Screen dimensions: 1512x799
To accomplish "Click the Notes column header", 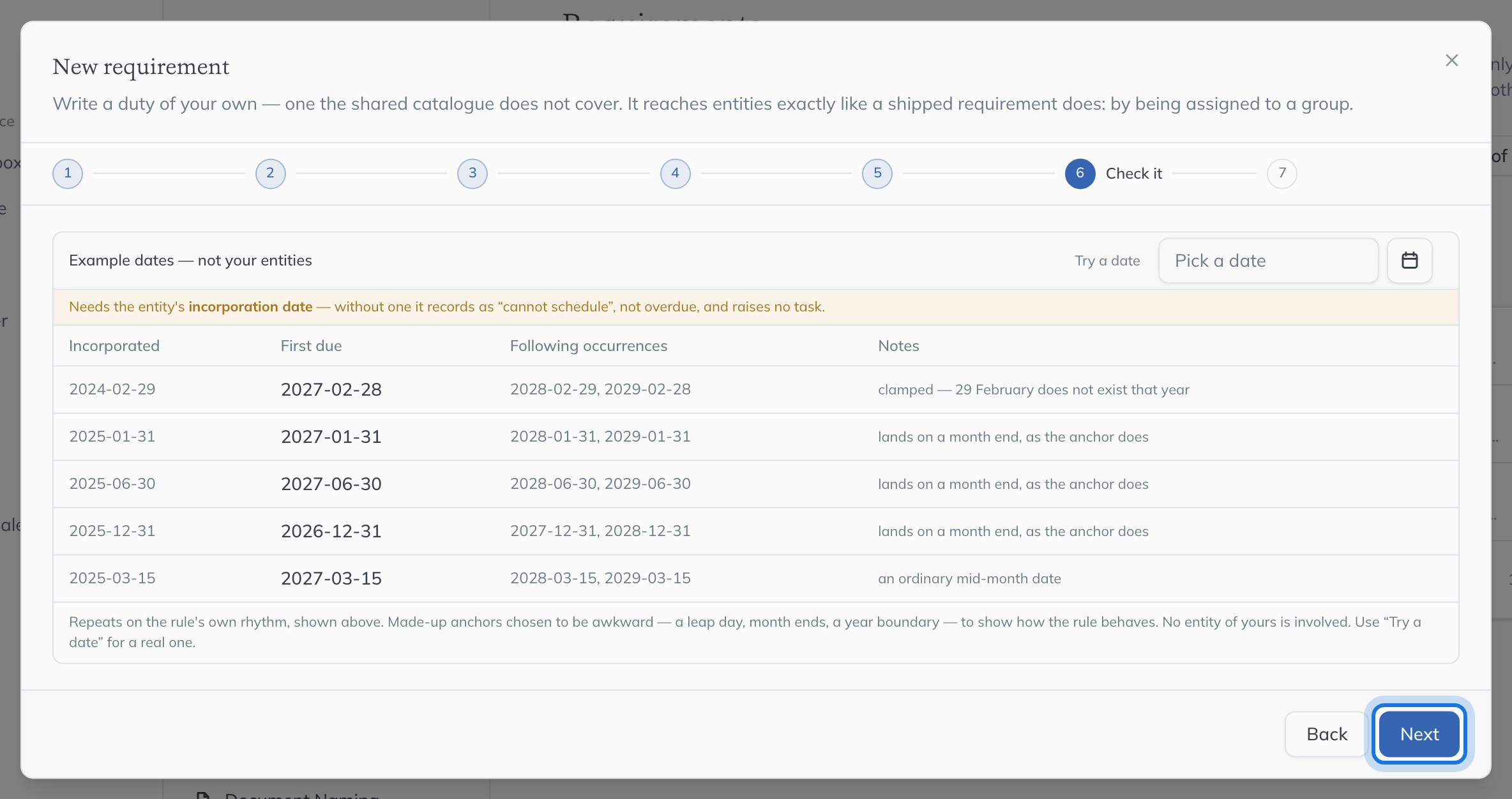I will (x=898, y=346).
